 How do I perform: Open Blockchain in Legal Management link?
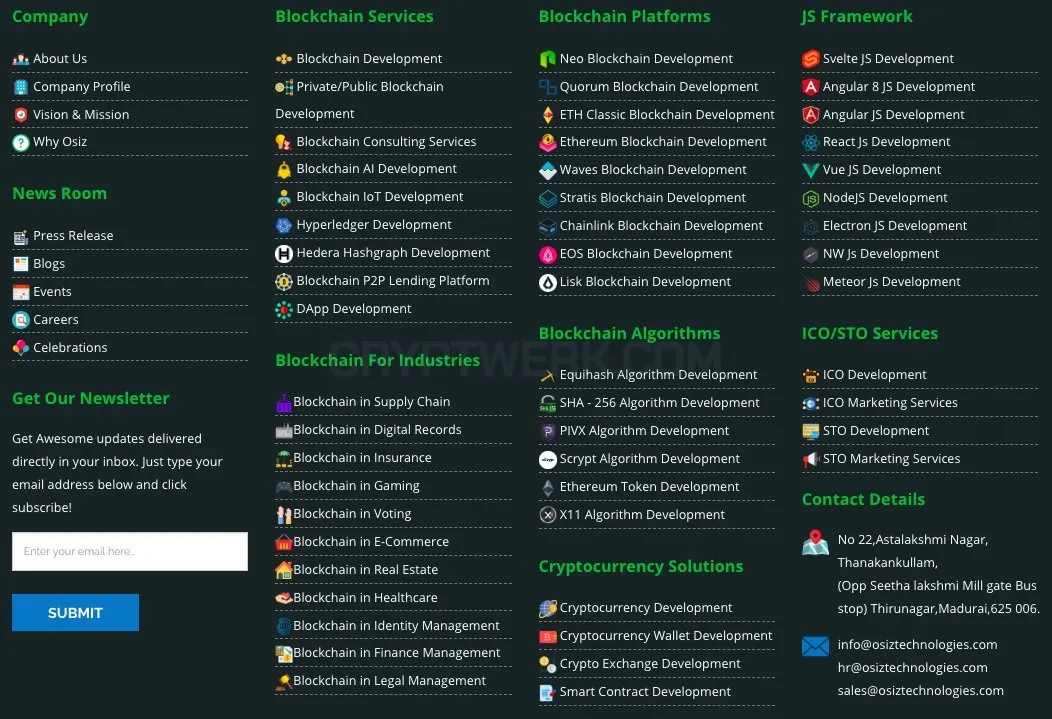click(x=389, y=681)
